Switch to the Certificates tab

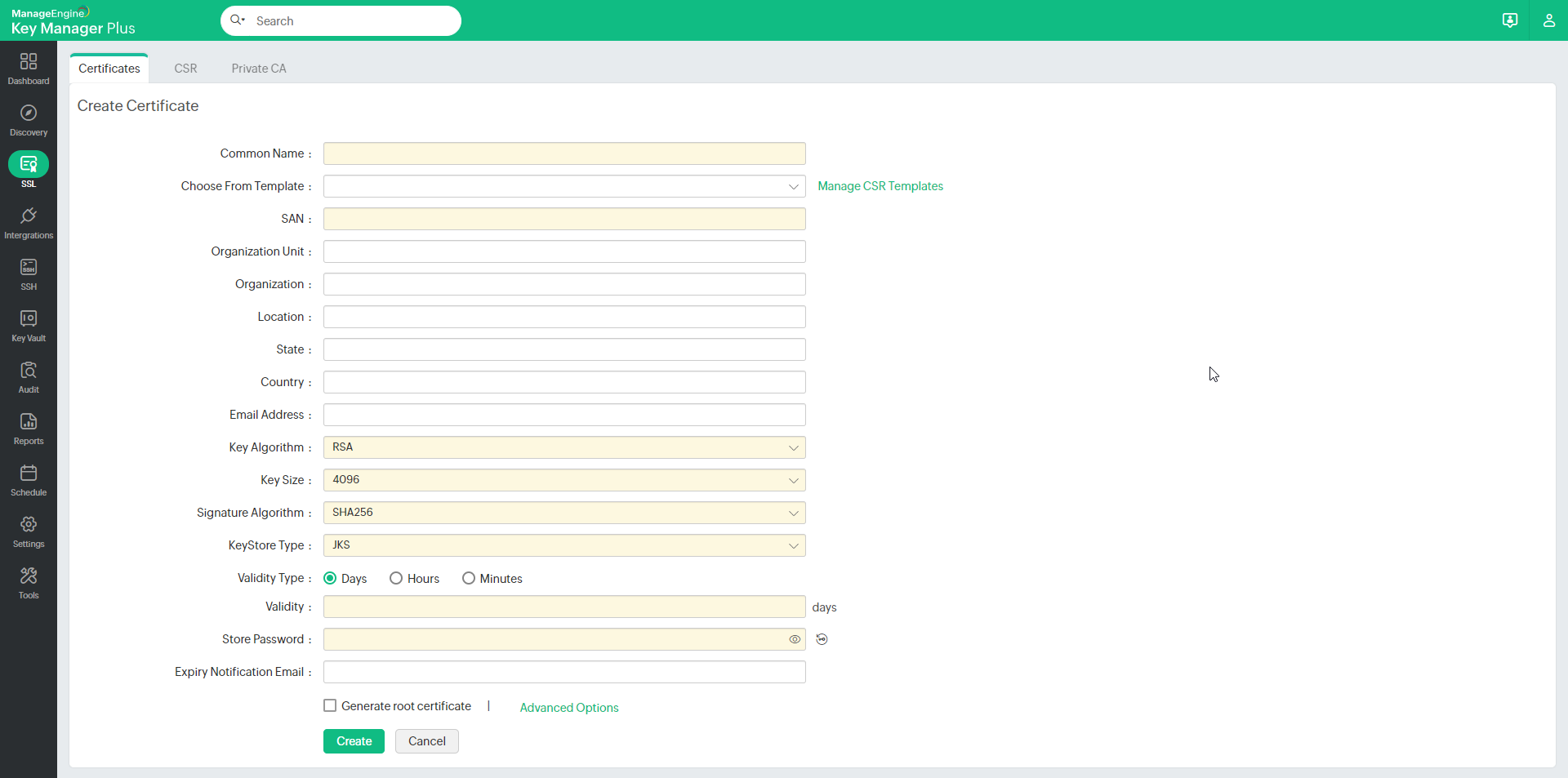pyautogui.click(x=109, y=69)
